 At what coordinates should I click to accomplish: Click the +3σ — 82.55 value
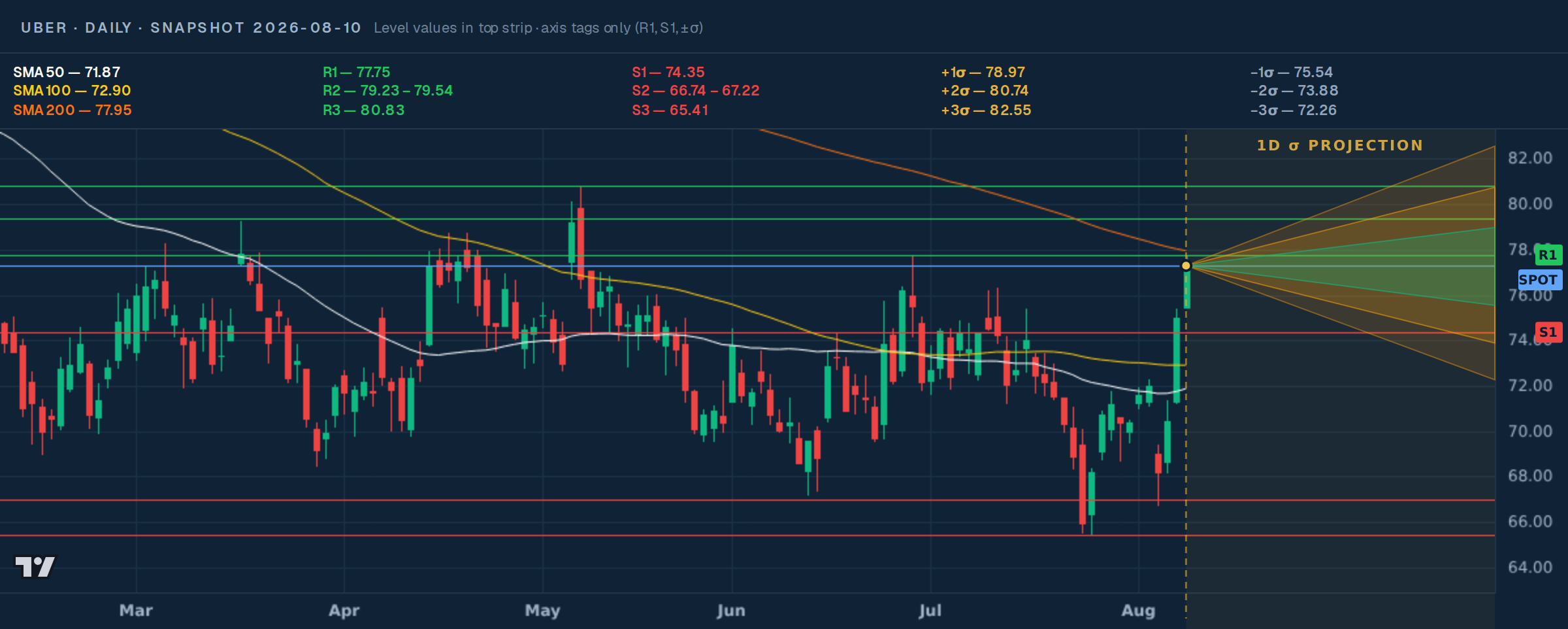pyautogui.click(x=986, y=110)
